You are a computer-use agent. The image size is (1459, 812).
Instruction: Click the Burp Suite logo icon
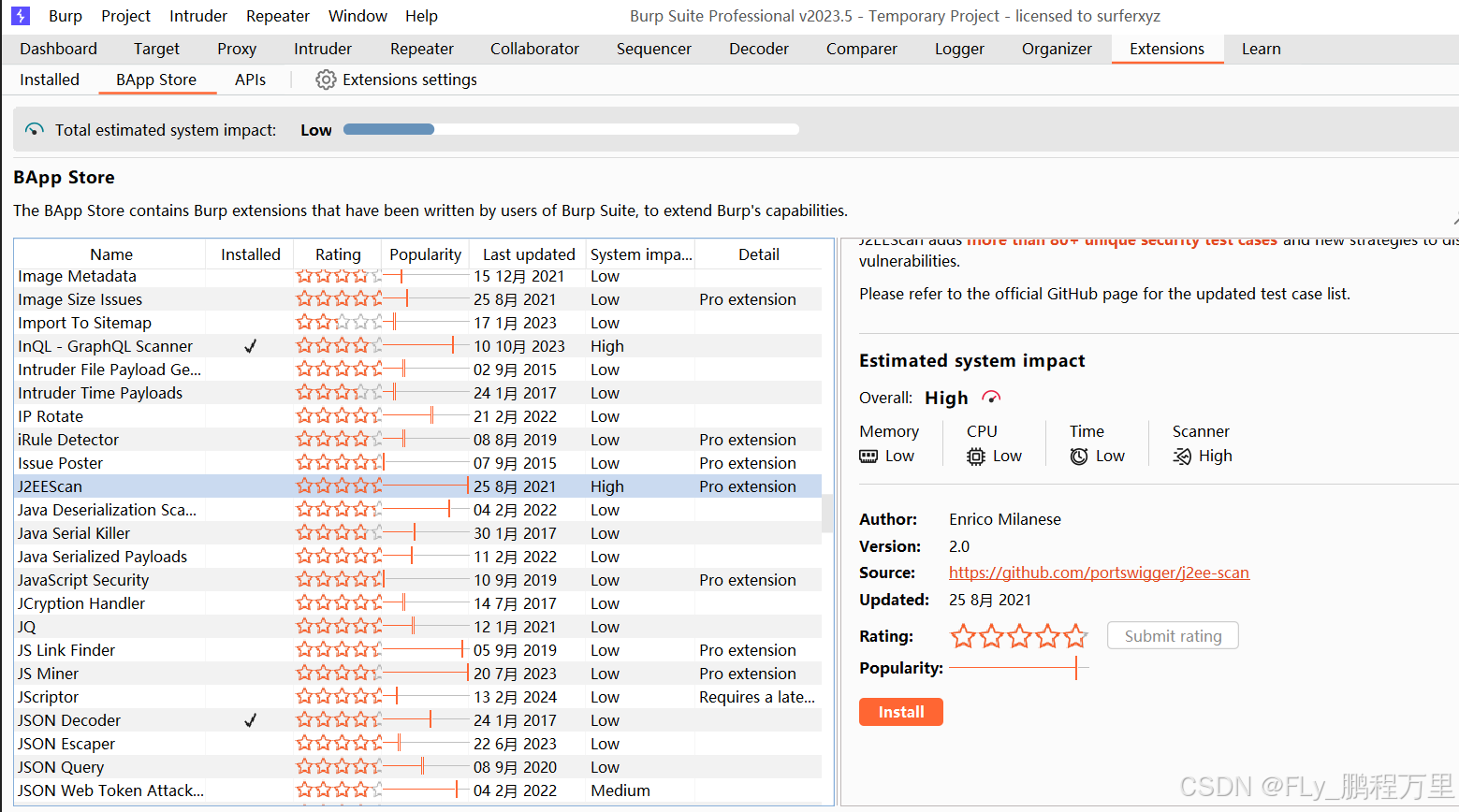click(21, 16)
